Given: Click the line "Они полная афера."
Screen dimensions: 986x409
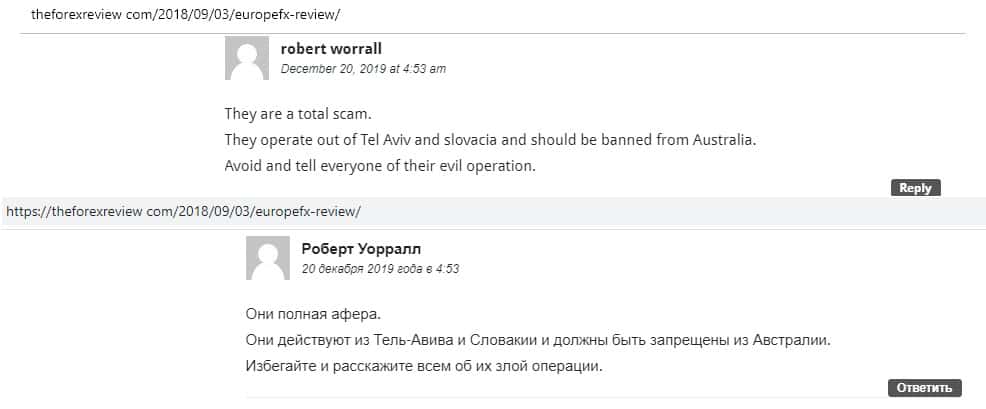Looking at the screenshot, I should point(313,314).
